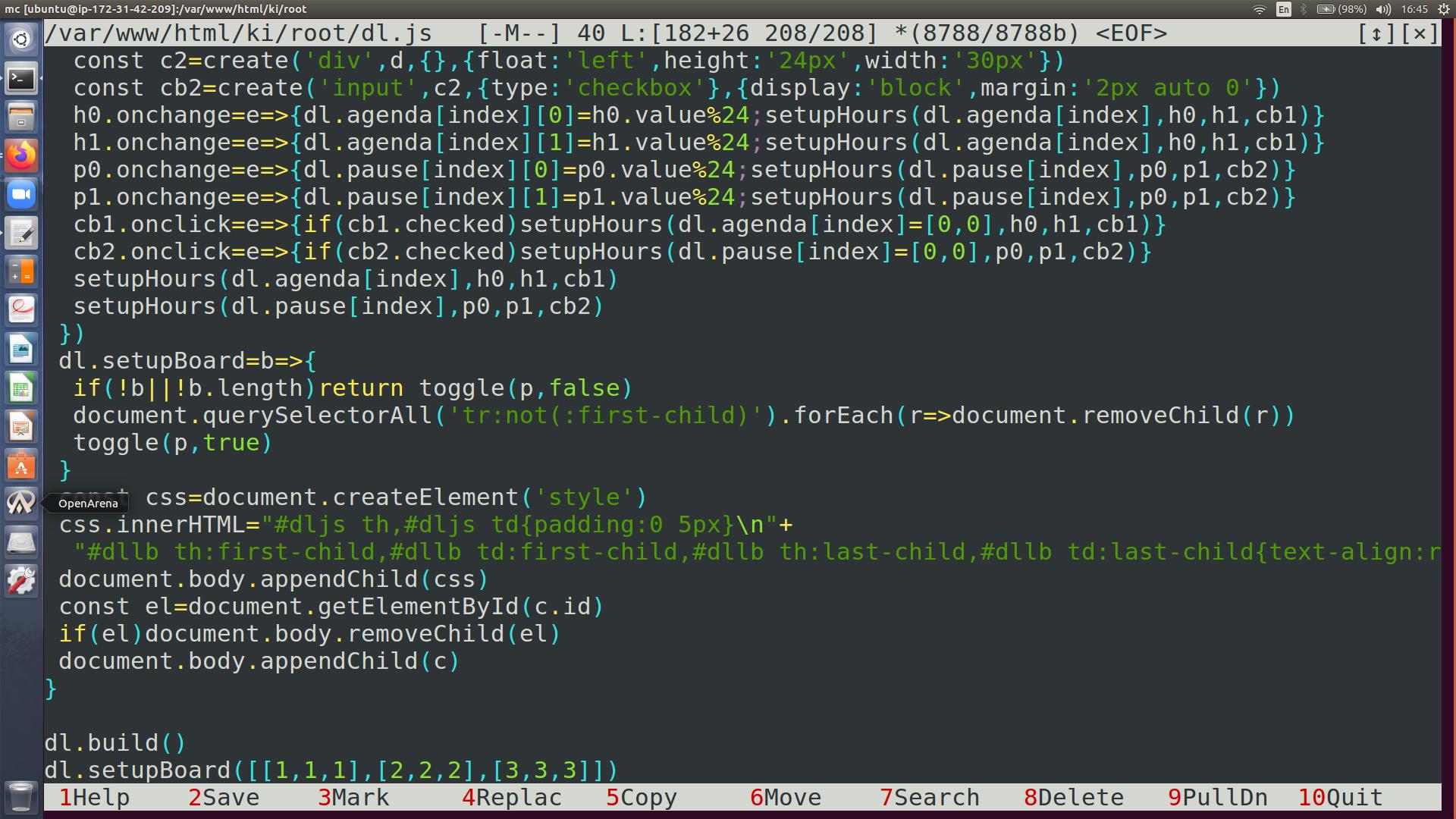
Task: Open the 9PullDn menu
Action: [1217, 798]
